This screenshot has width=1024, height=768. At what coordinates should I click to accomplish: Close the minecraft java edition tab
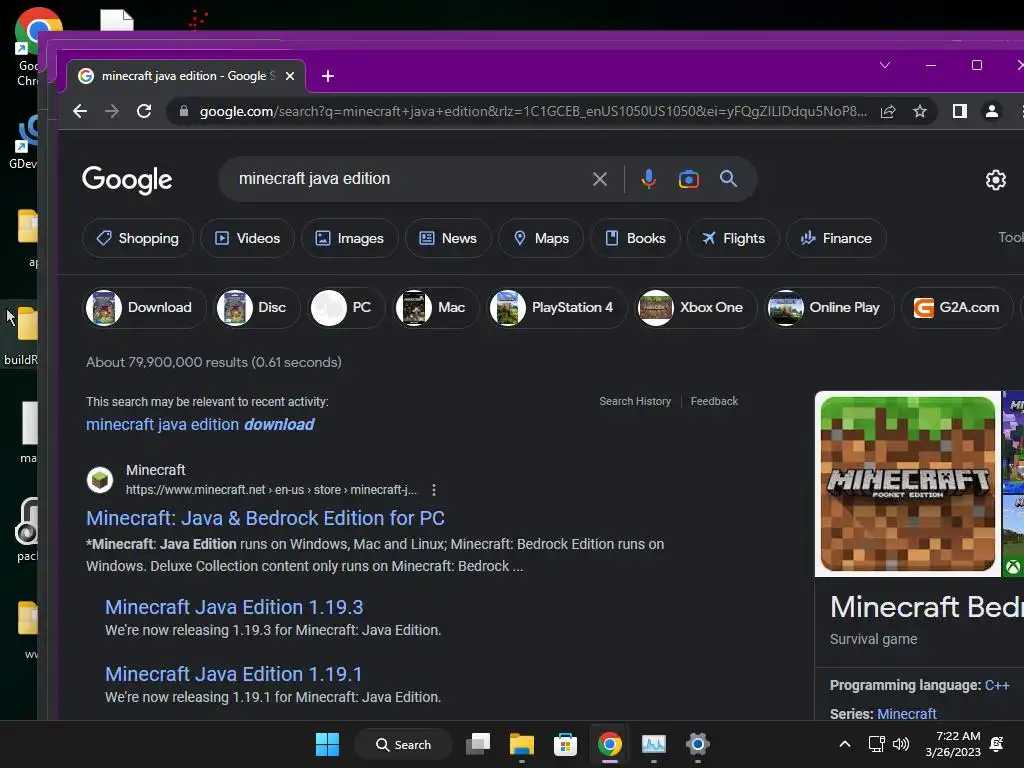(x=290, y=76)
